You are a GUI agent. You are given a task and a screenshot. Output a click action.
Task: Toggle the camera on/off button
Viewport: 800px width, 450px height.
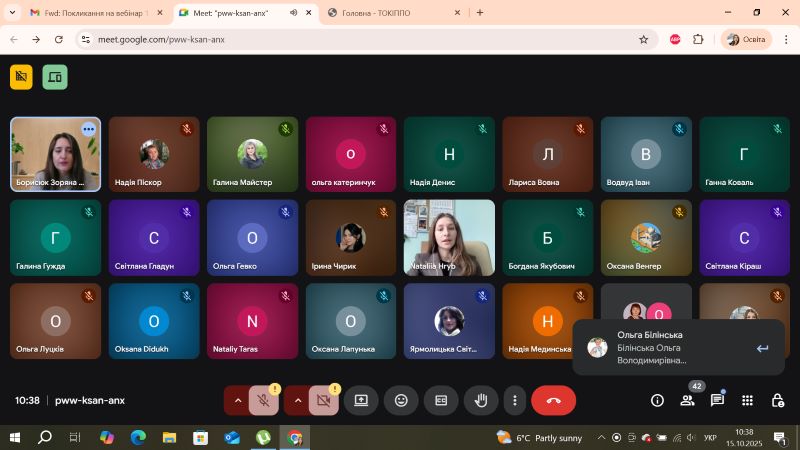click(323, 400)
